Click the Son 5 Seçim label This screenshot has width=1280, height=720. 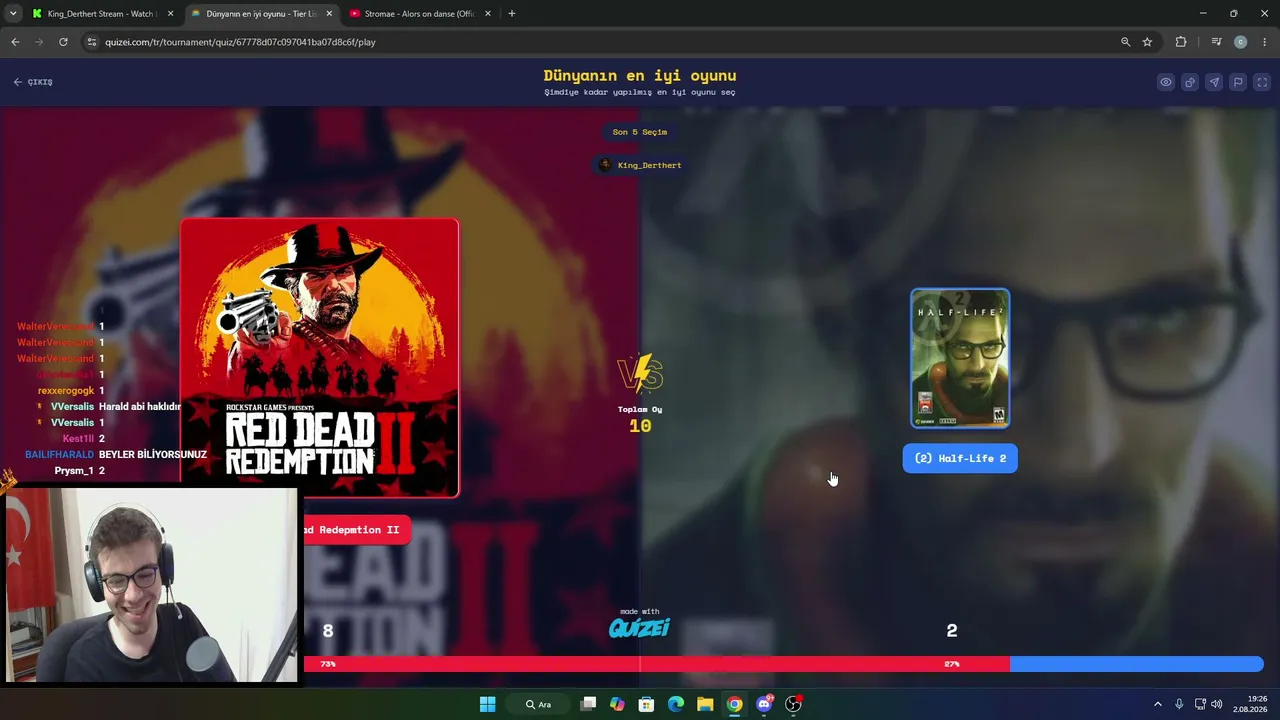click(x=640, y=132)
